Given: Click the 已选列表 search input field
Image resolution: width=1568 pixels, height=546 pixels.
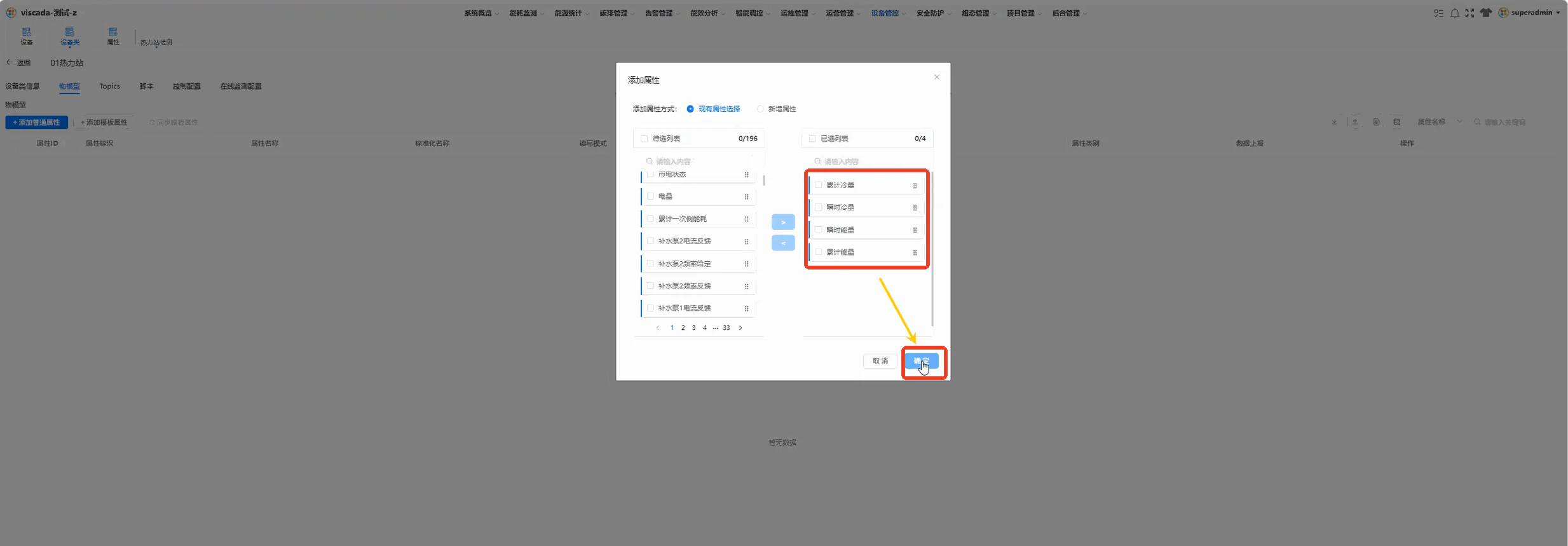Looking at the screenshot, I should tap(868, 161).
